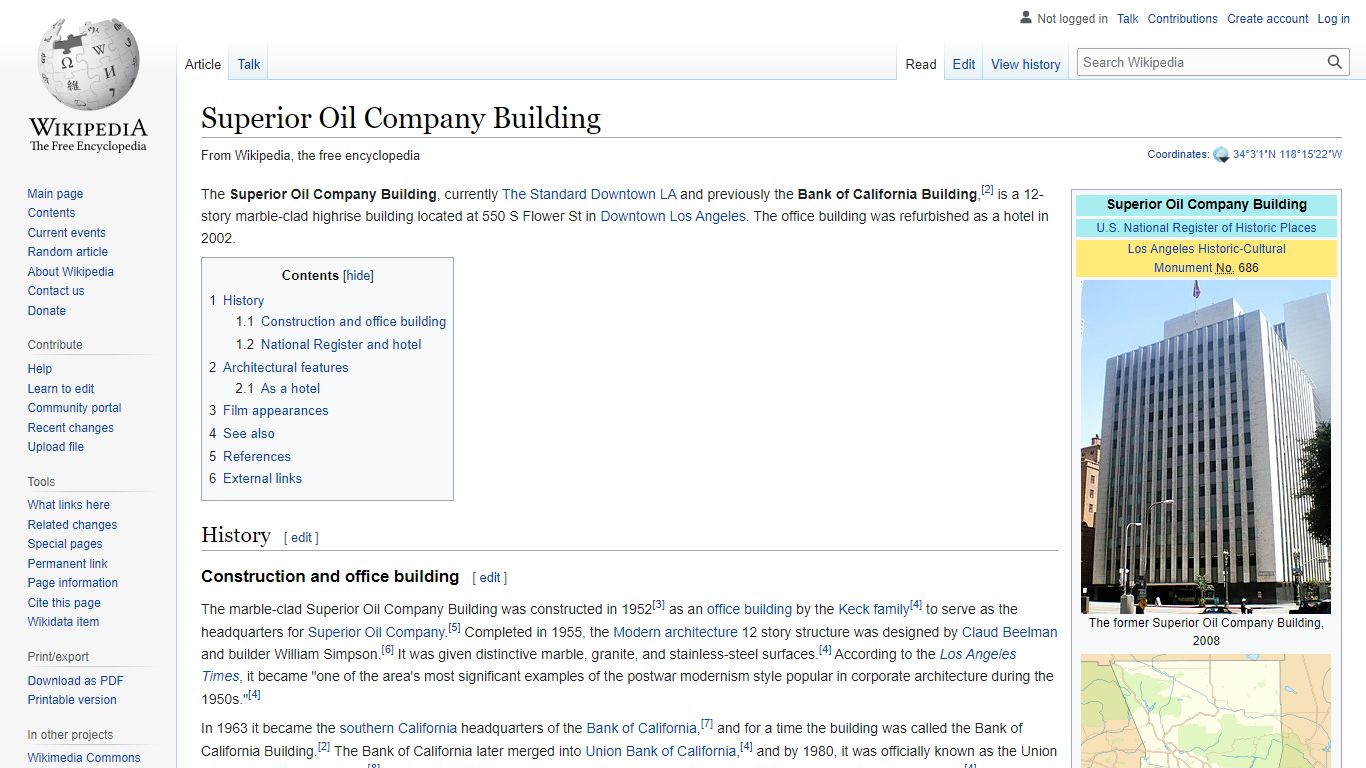Open U.S. National Register of Historic Places

[1206, 228]
